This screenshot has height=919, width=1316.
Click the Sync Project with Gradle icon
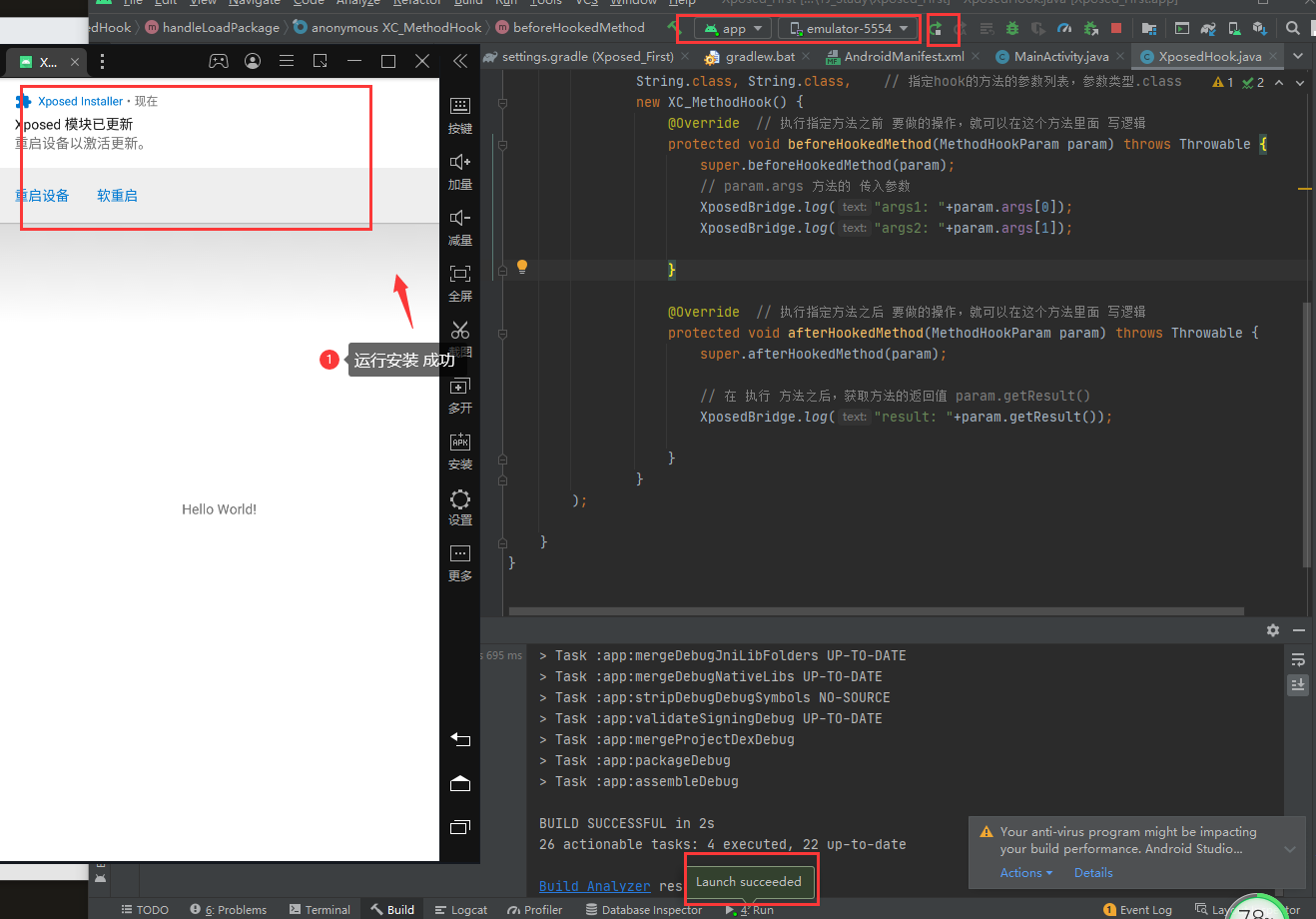click(1208, 29)
